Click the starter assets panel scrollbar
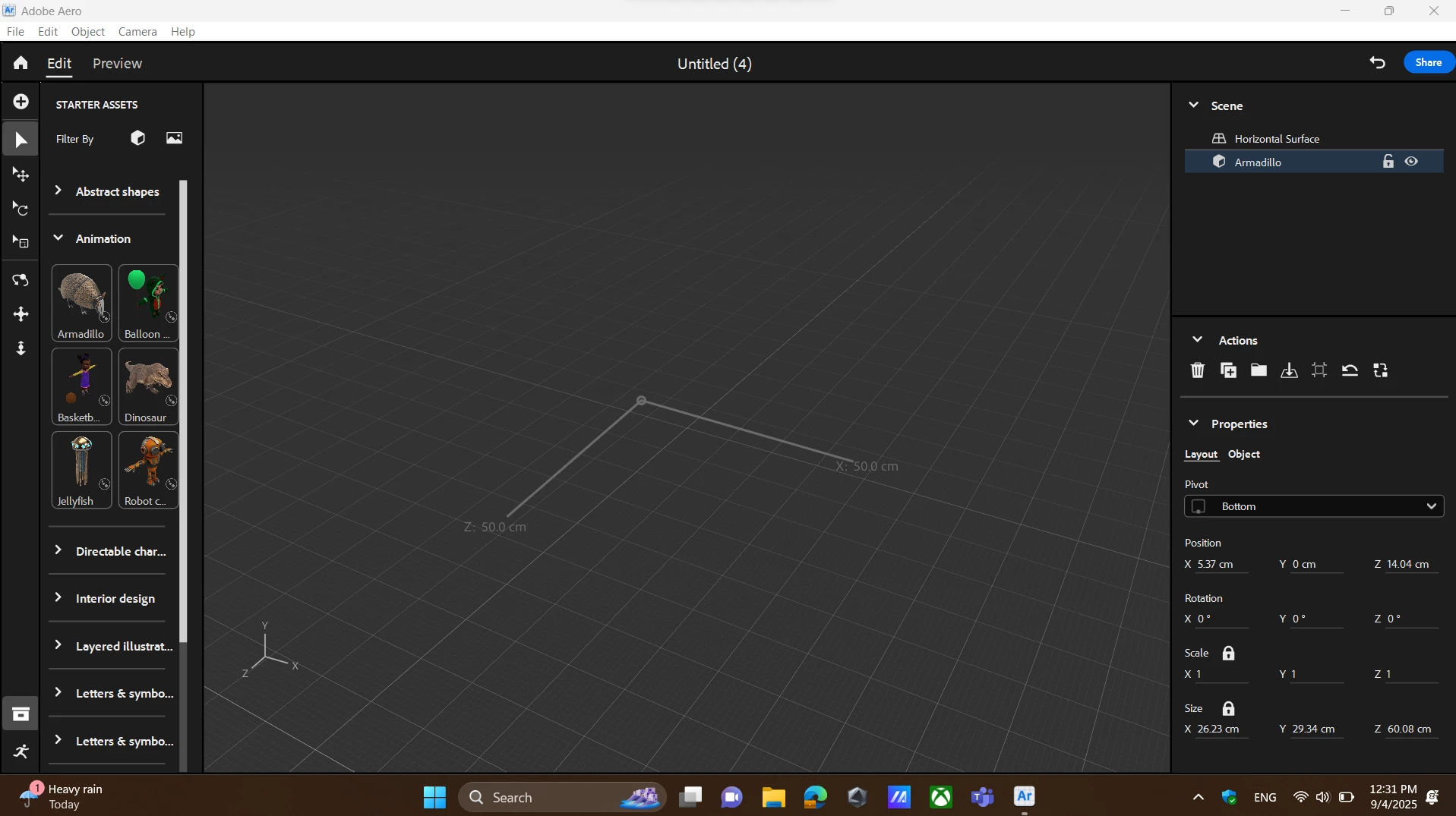This screenshot has width=1456, height=816. tap(183, 411)
